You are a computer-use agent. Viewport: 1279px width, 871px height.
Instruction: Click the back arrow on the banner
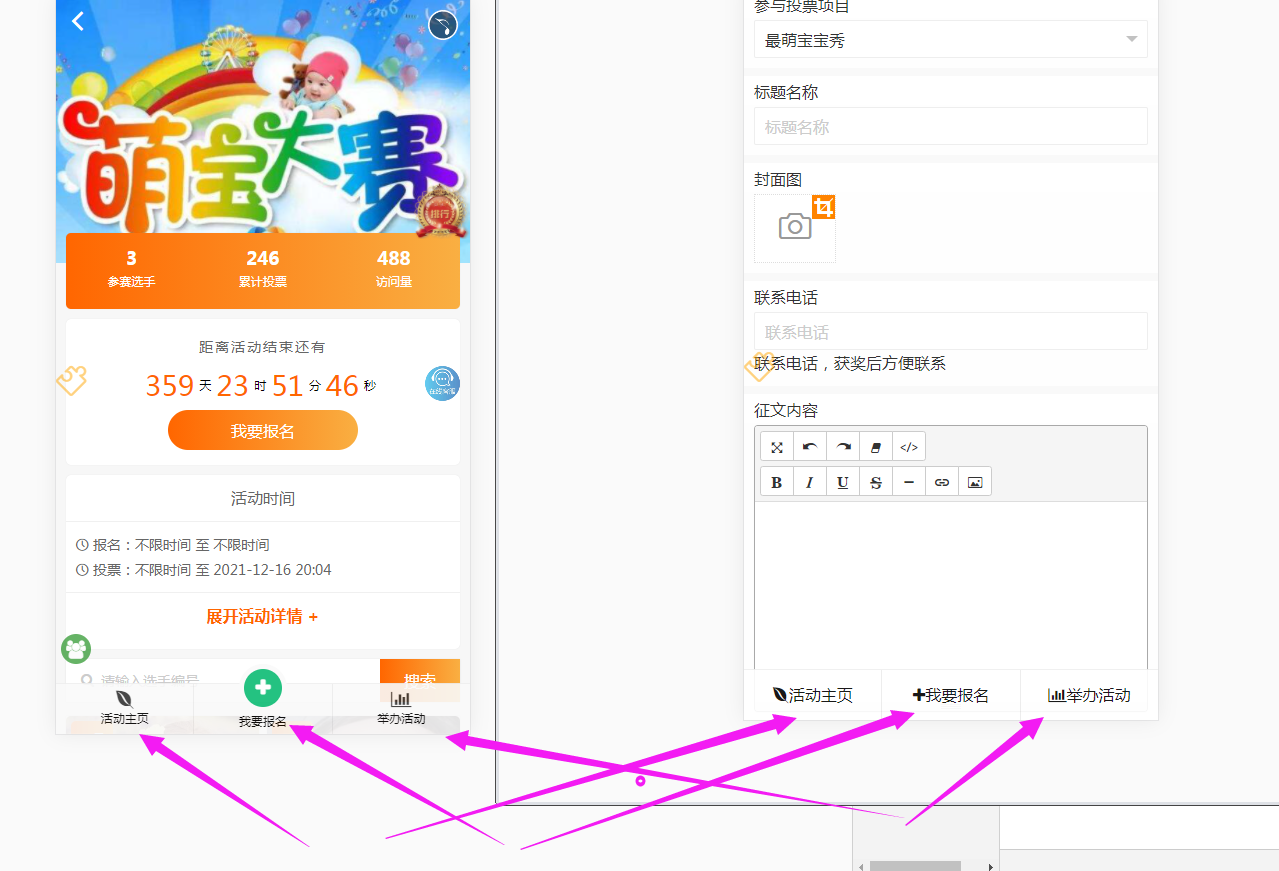[x=78, y=21]
